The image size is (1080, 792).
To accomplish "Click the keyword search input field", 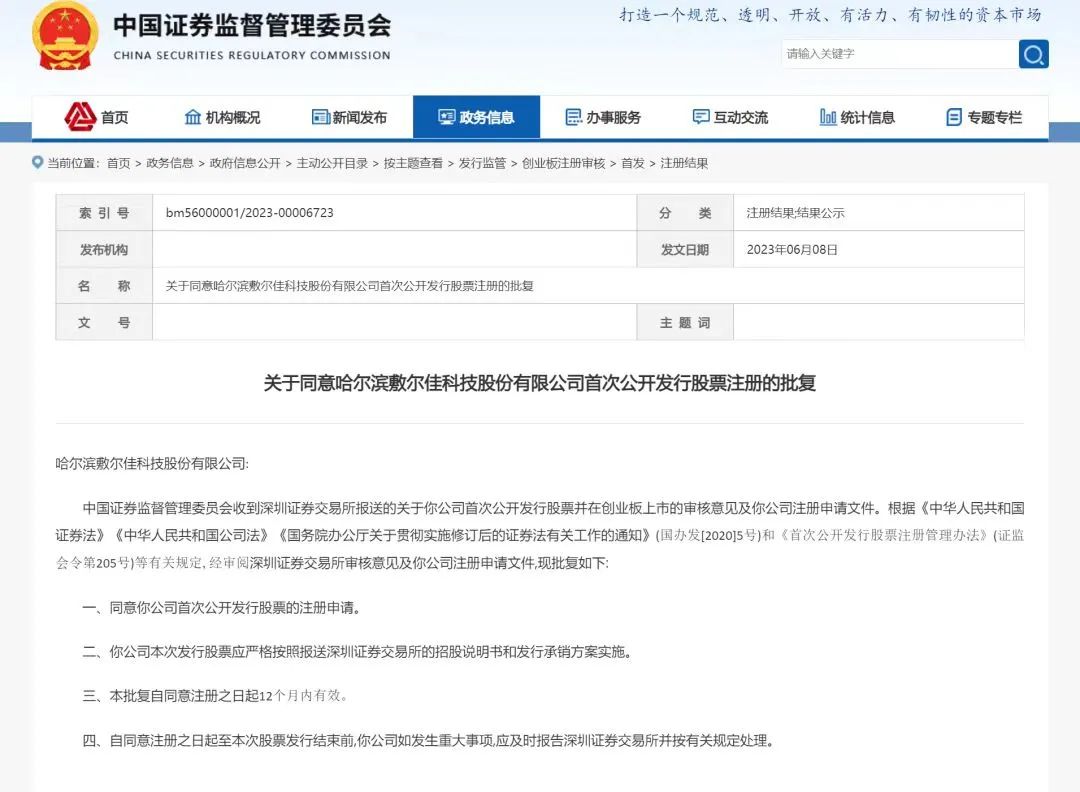I will click(x=895, y=54).
